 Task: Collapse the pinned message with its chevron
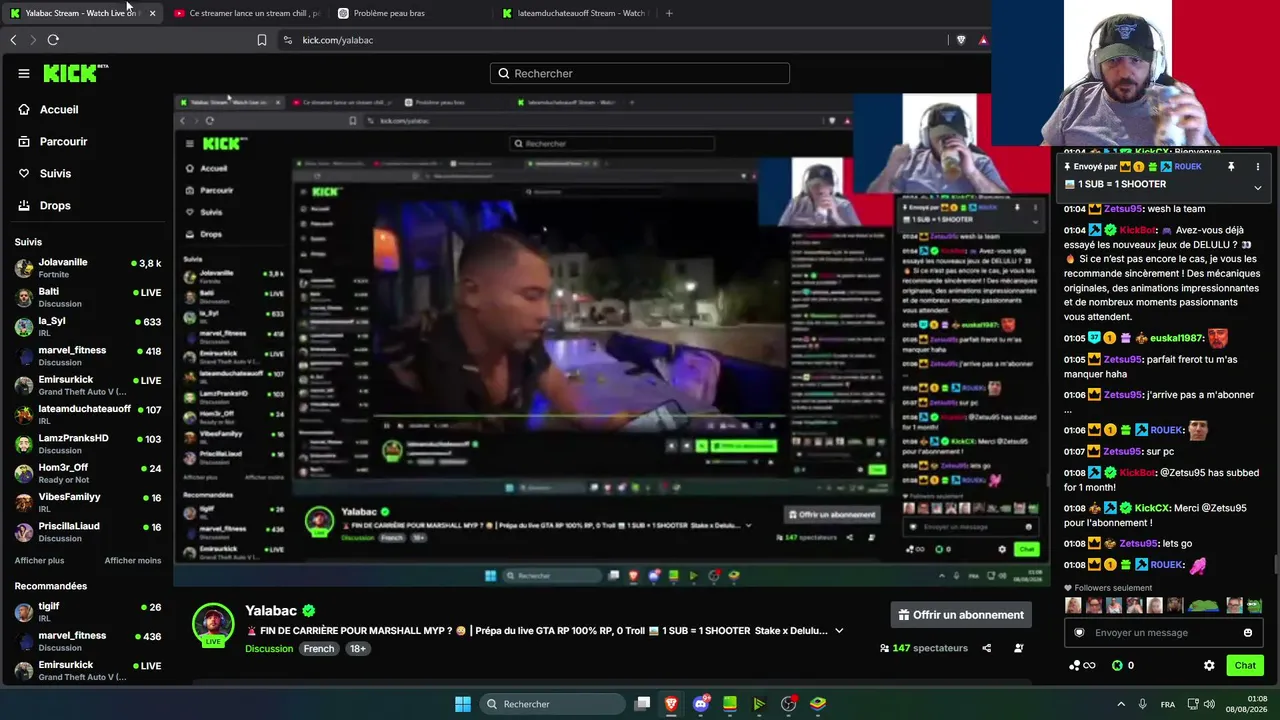[1258, 187]
